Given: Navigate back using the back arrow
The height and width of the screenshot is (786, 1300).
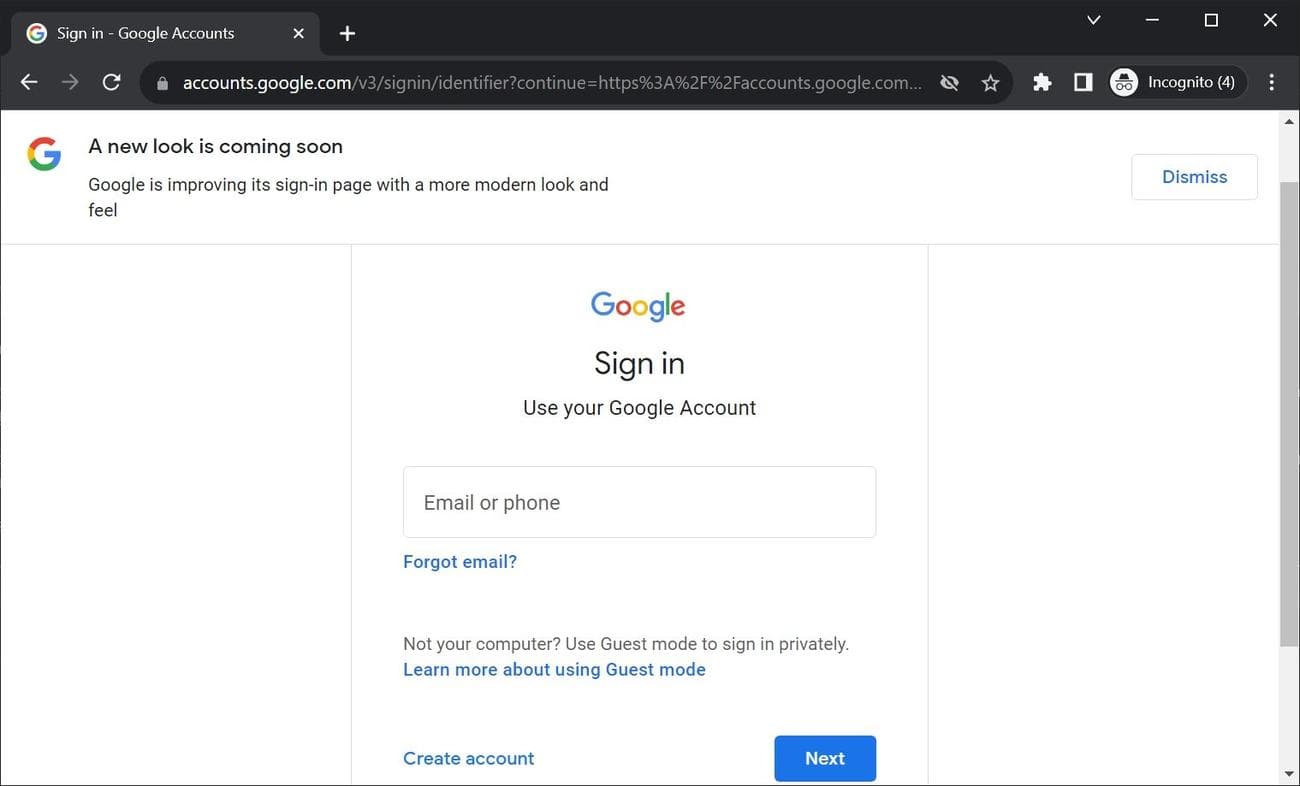Looking at the screenshot, I should click(x=28, y=82).
